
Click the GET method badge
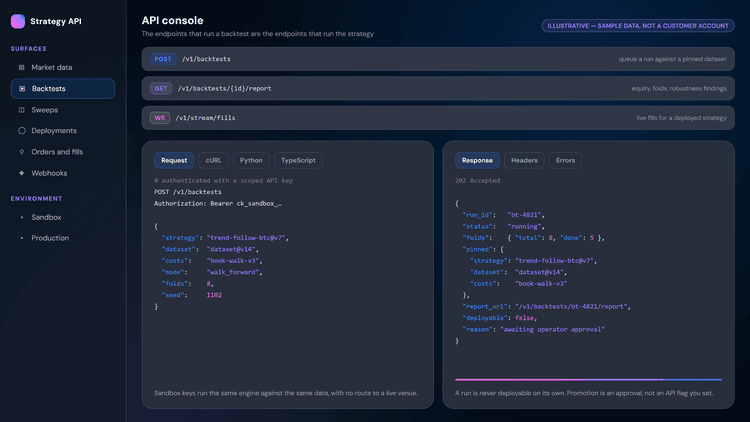point(161,89)
